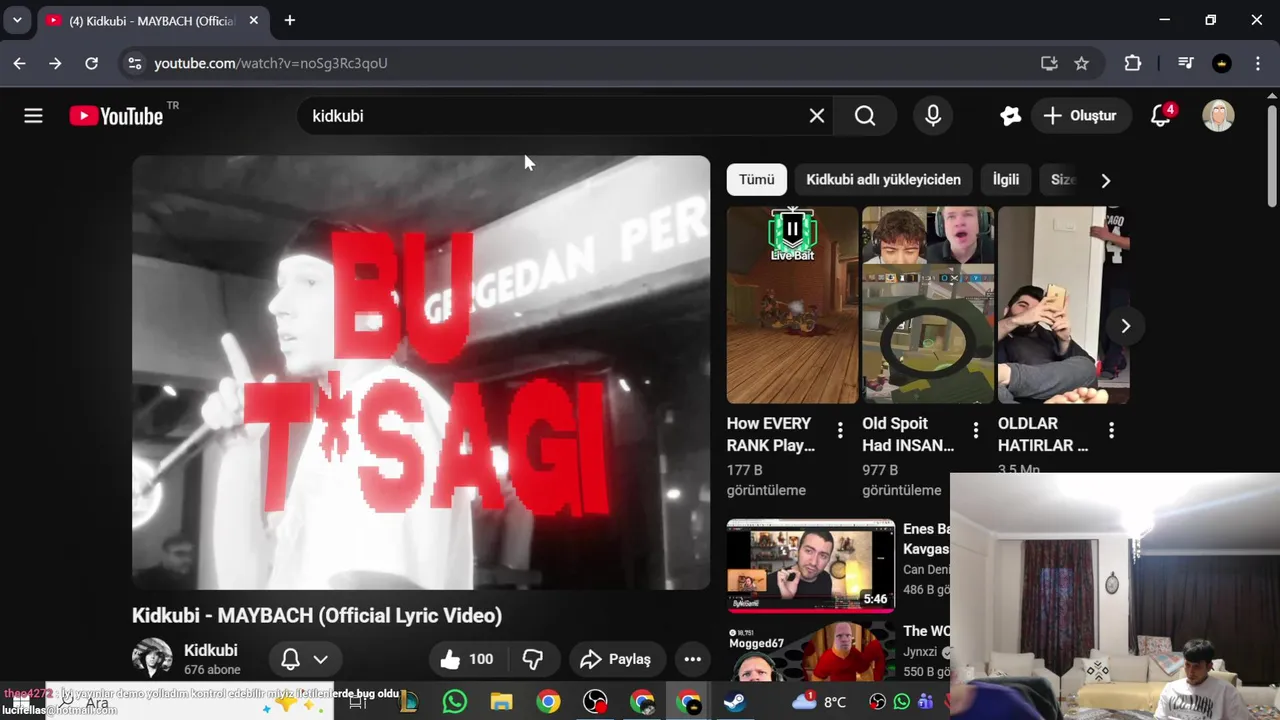Open the Old Spoit Shorts thumbnail
Viewport: 1280px width, 720px height.
pyautogui.click(x=928, y=305)
